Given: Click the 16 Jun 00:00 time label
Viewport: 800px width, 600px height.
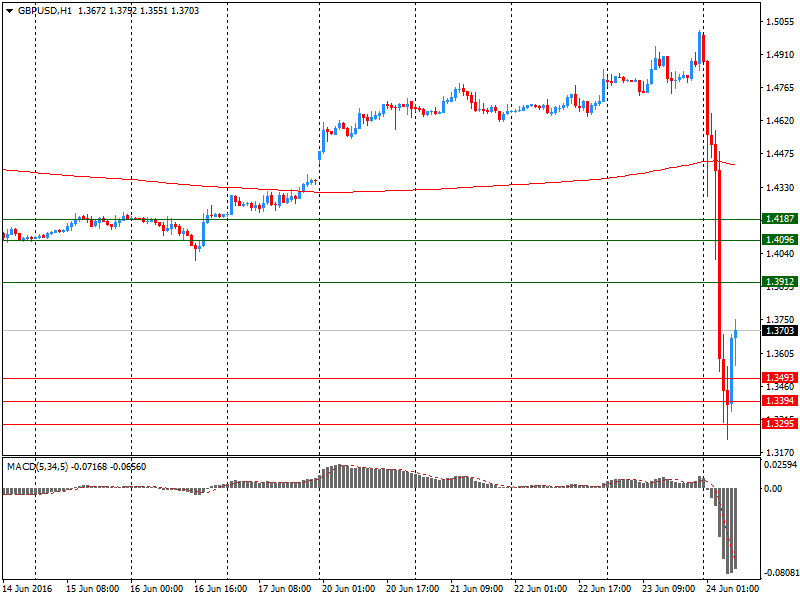Looking at the screenshot, I should pos(156,589).
